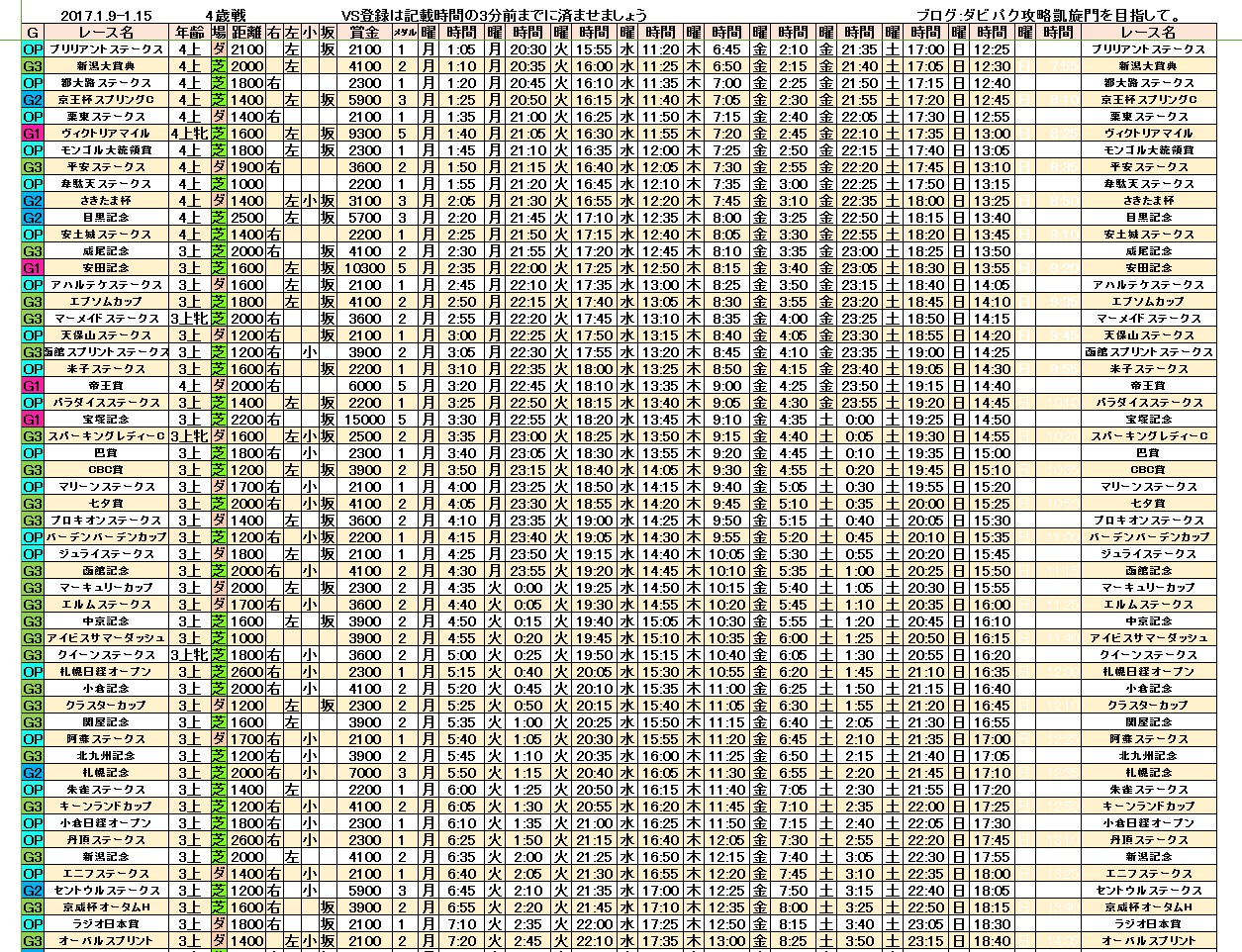Click the 芝 surface cell of 宝塚記念 row
This screenshot has height=952, width=1242.
(219, 420)
